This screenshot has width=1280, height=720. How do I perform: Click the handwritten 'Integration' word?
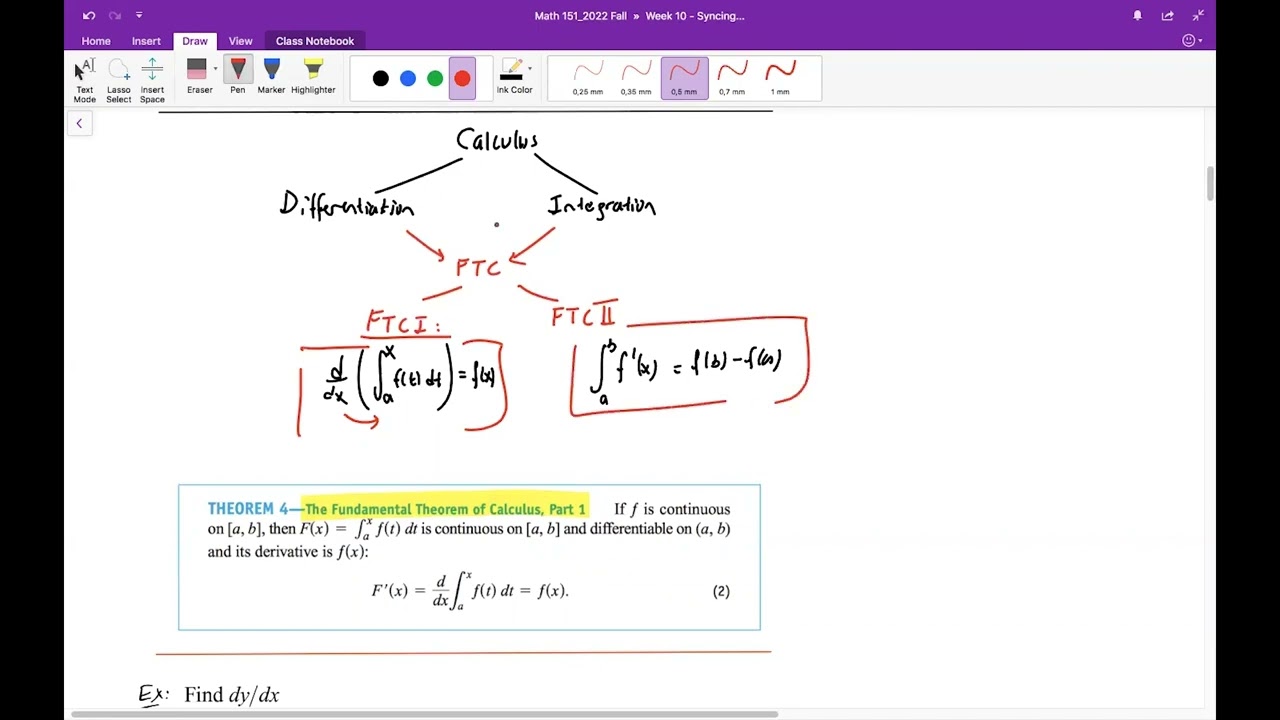pyautogui.click(x=602, y=206)
